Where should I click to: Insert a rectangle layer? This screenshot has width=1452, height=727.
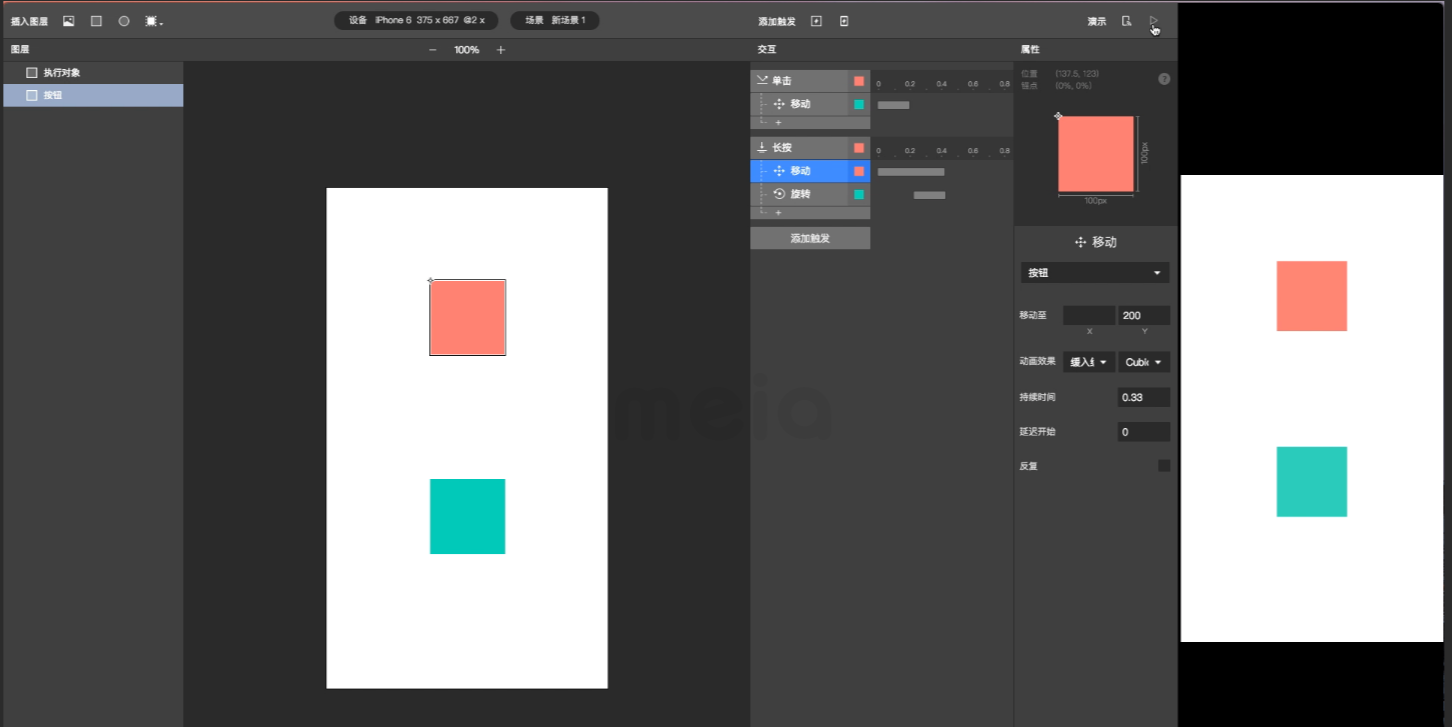point(96,21)
